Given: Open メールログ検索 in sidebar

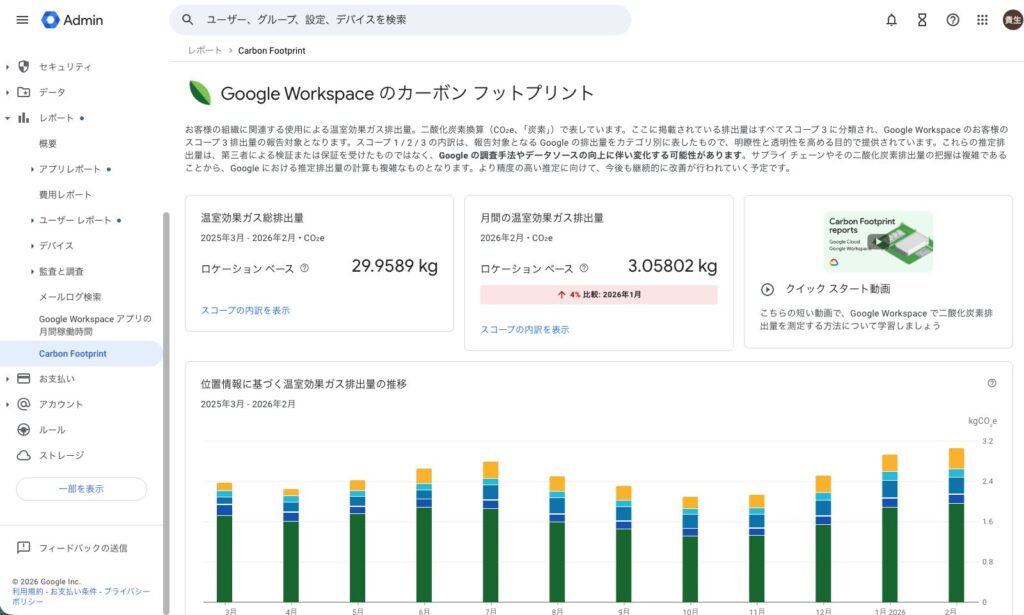Looking at the screenshot, I should pyautogui.click(x=70, y=297).
